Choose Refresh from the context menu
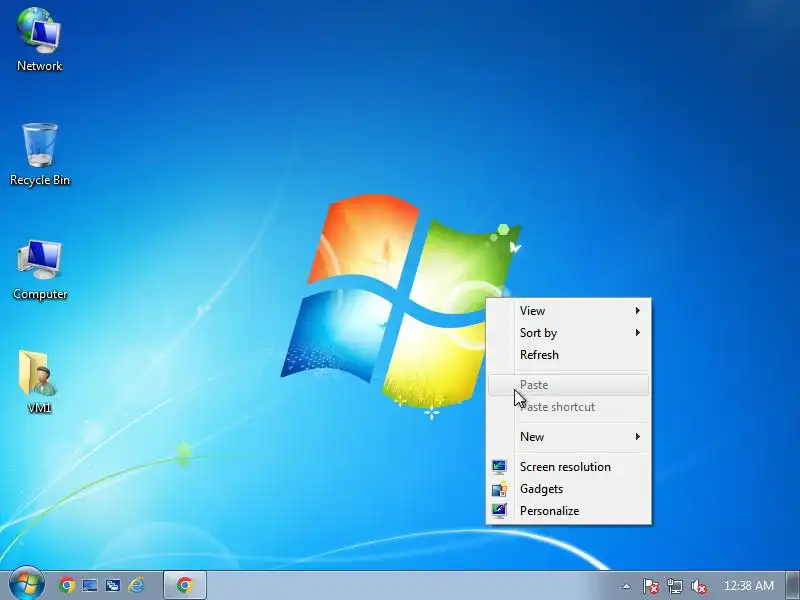 [x=568, y=355]
